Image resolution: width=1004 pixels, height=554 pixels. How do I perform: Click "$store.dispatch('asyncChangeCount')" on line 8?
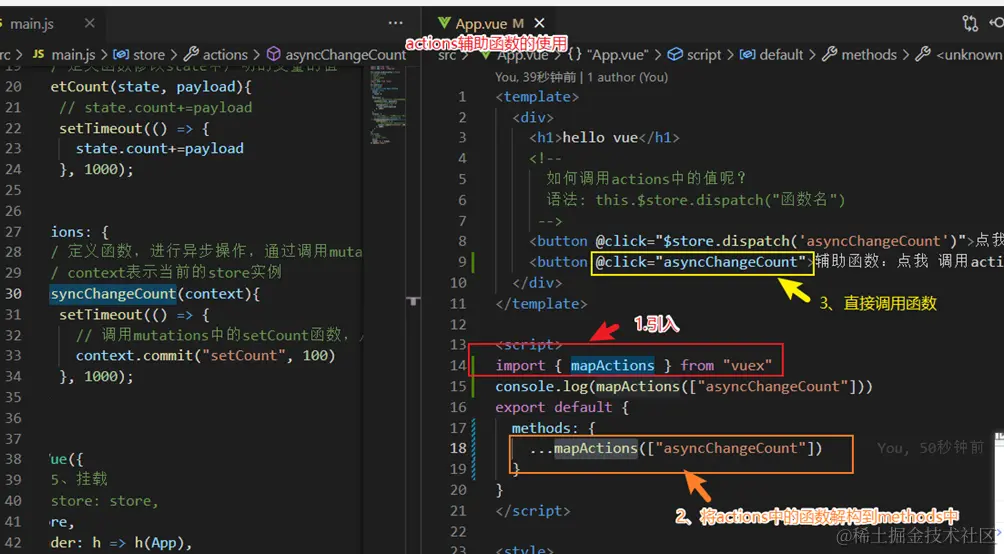(x=810, y=241)
